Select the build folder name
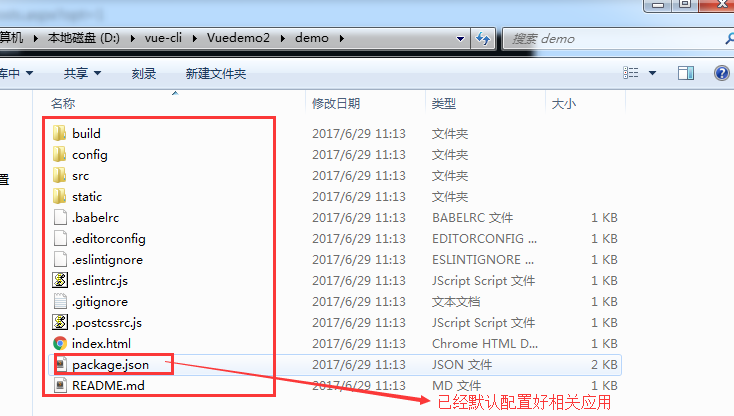Image resolution: width=734 pixels, height=416 pixels. 87,133
